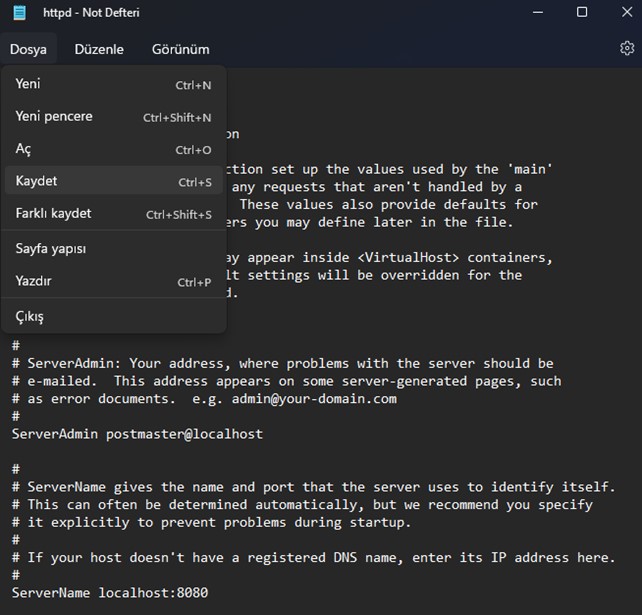
Task: Open Sayfa yapısı page setup
Action: (114, 249)
